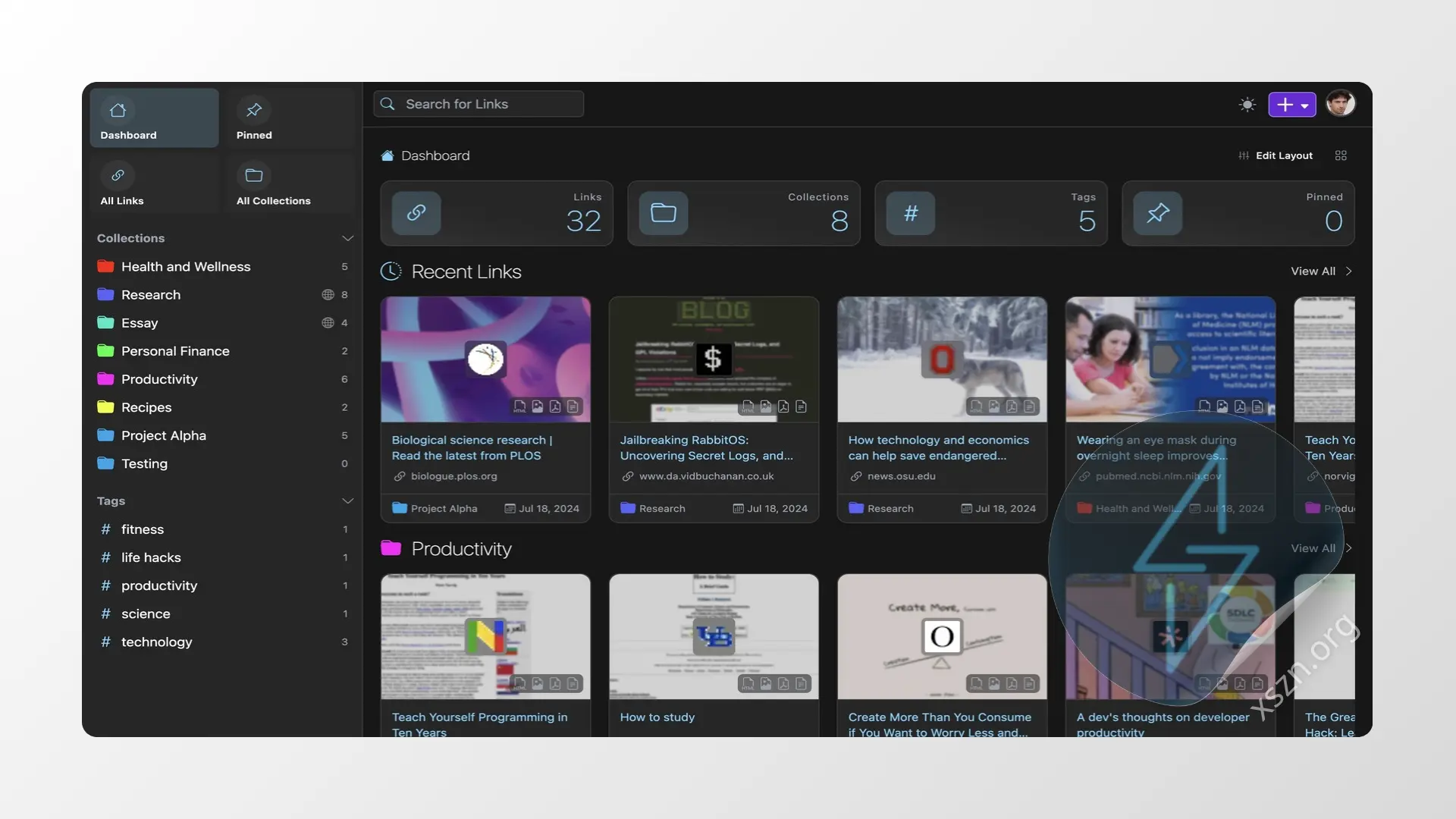Open the Dashboard sidebar tile

tap(154, 118)
